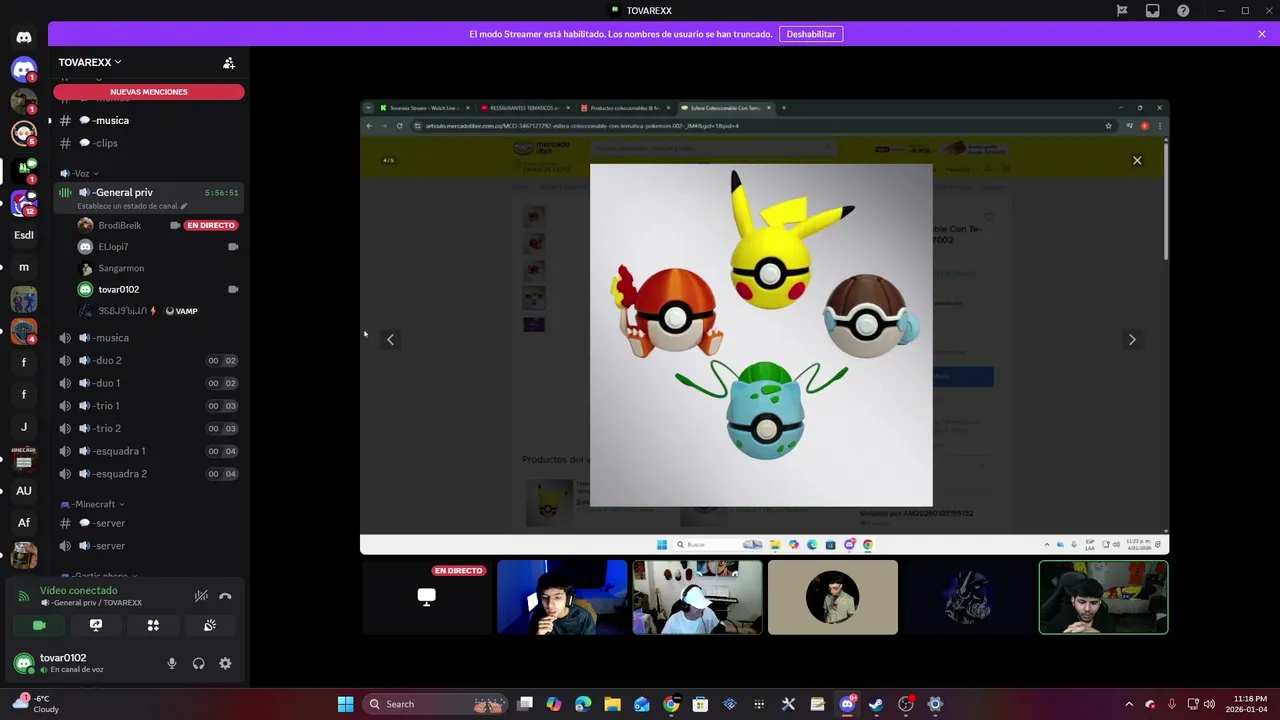Open the TOVAREXX server dropdown menu
Image resolution: width=1280 pixels, height=720 pixels.
point(90,62)
